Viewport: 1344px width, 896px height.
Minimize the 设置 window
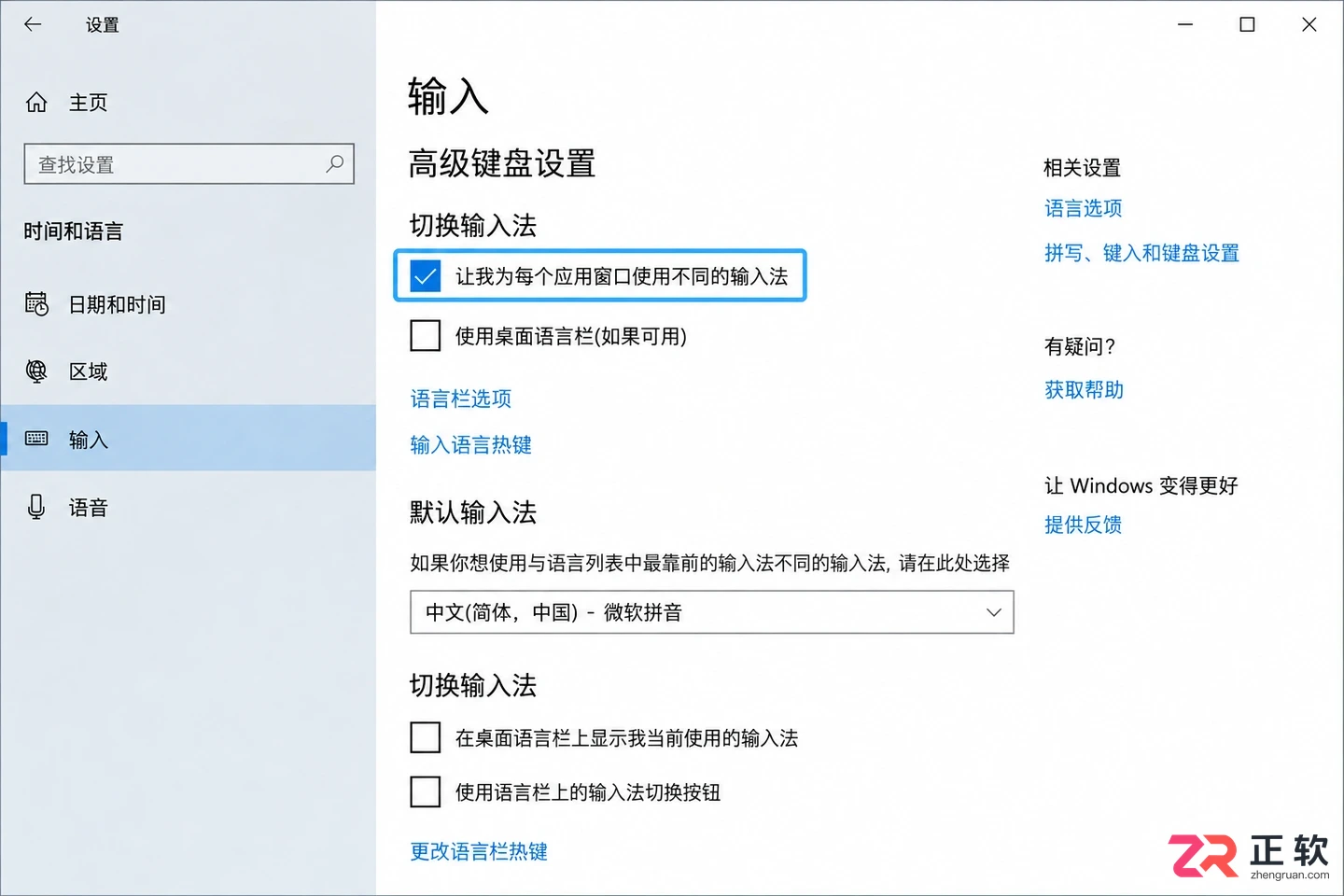1185,24
